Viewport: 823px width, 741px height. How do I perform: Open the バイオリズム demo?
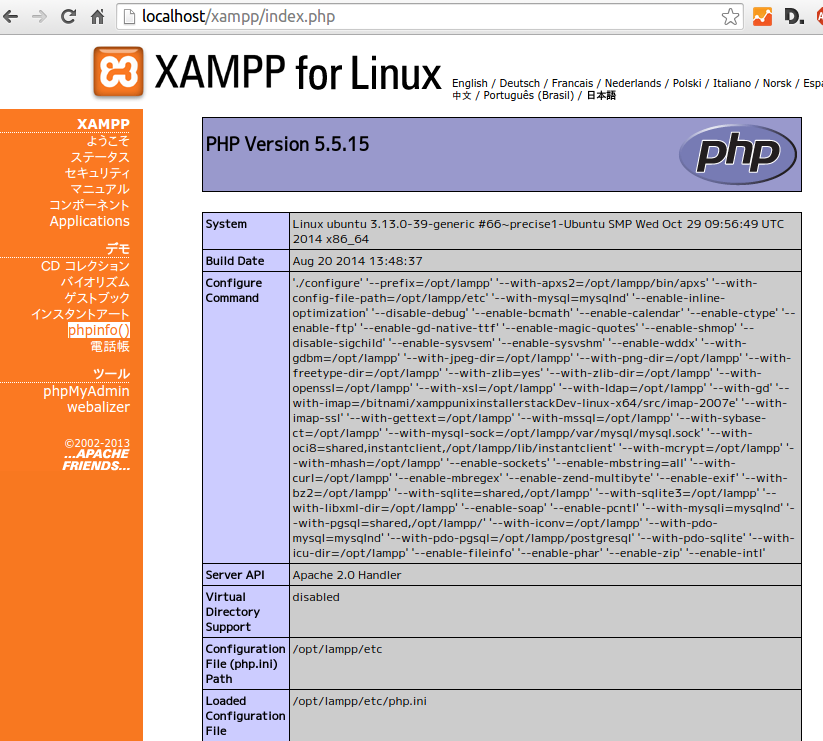click(x=95, y=282)
